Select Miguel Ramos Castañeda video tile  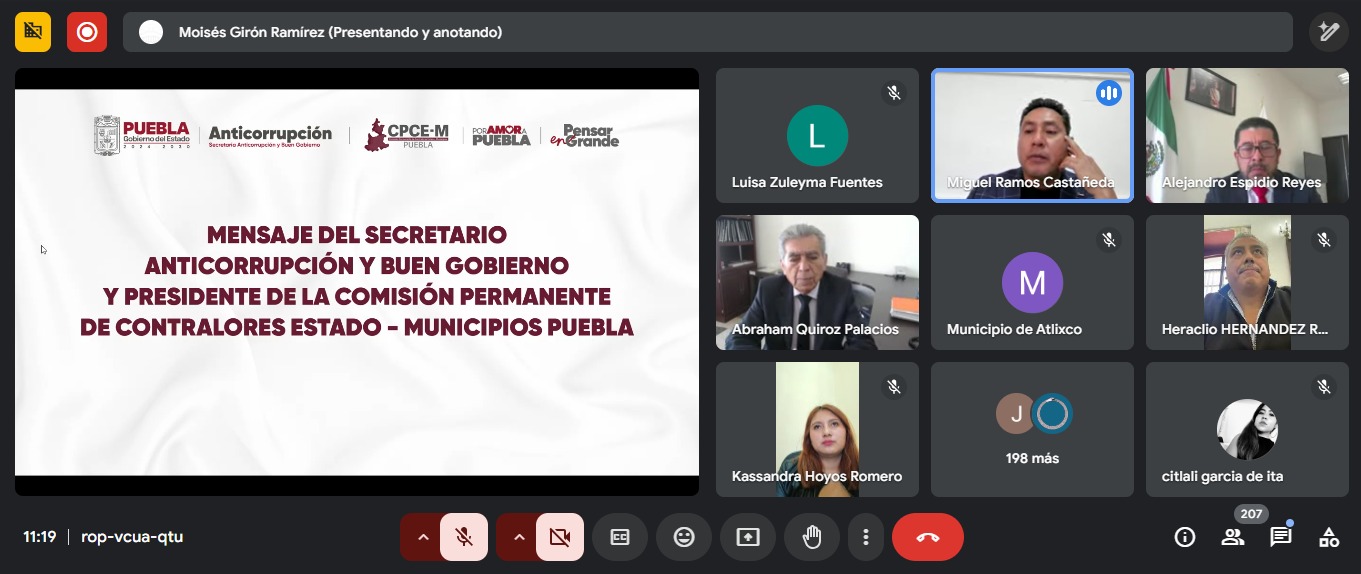click(x=1032, y=135)
